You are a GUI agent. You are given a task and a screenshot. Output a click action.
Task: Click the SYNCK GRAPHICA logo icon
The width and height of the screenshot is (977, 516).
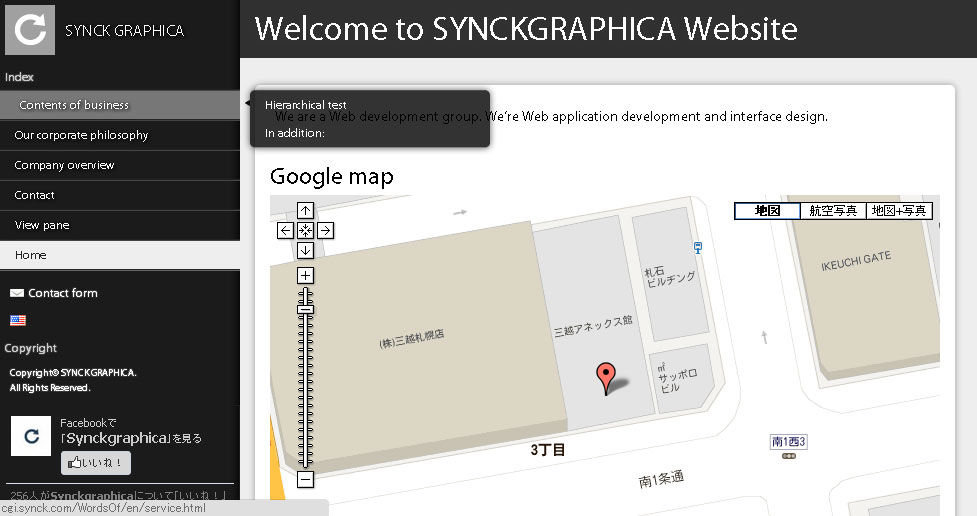(x=30, y=29)
